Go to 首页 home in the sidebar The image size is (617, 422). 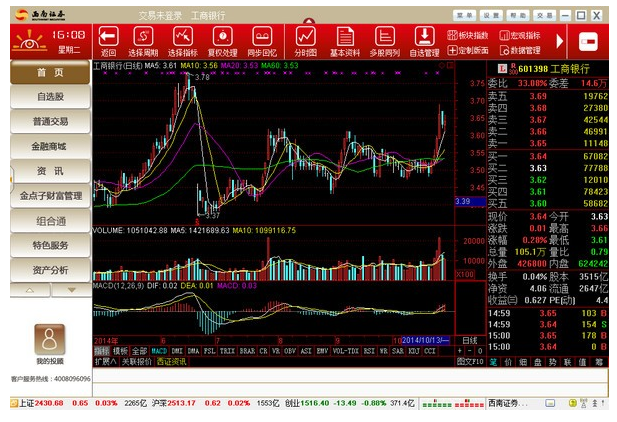coord(50,72)
